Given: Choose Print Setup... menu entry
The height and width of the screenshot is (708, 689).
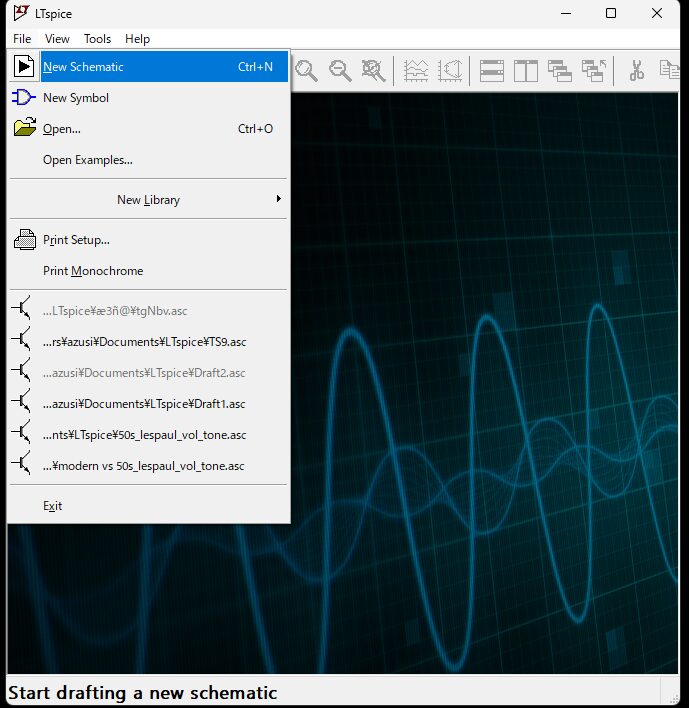Looking at the screenshot, I should [76, 240].
